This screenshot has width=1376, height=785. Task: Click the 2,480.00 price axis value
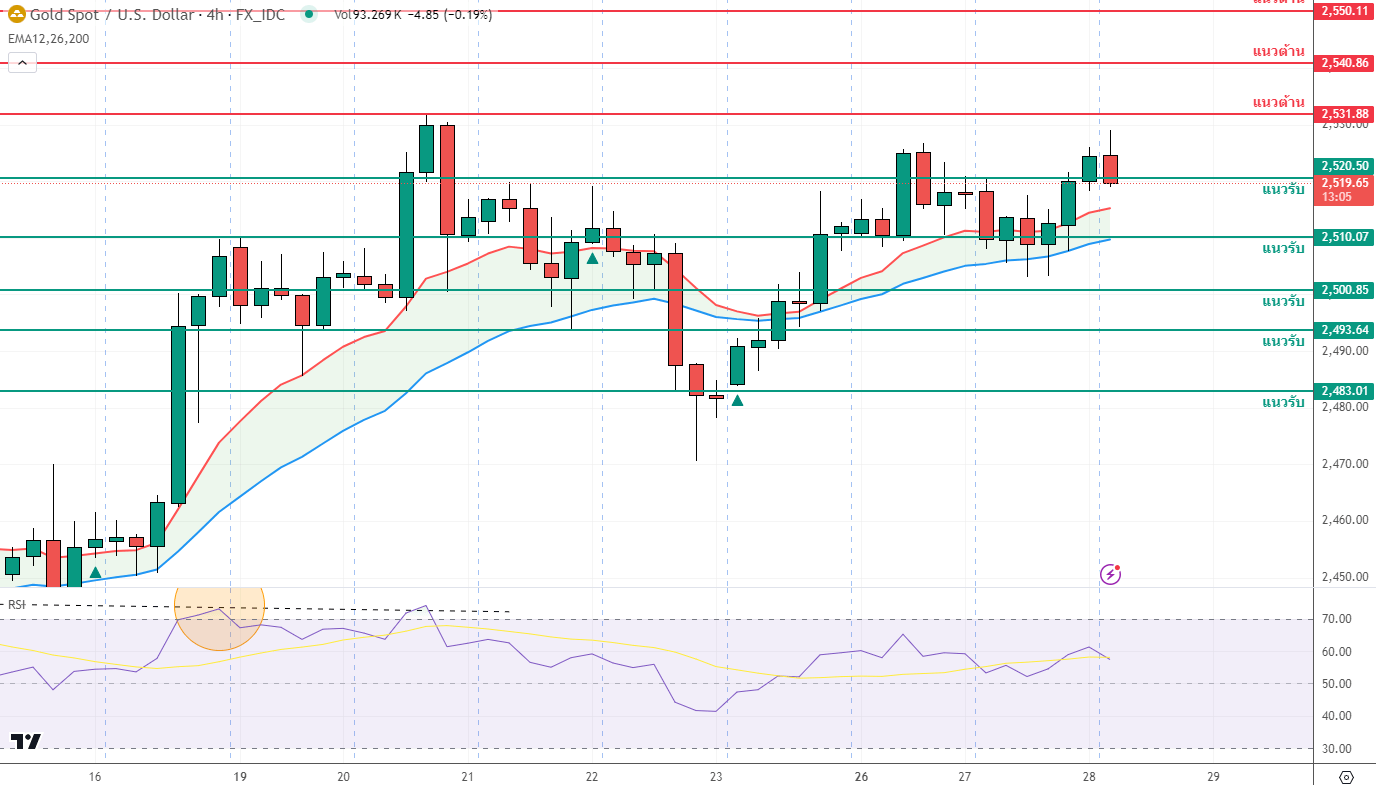1345,407
